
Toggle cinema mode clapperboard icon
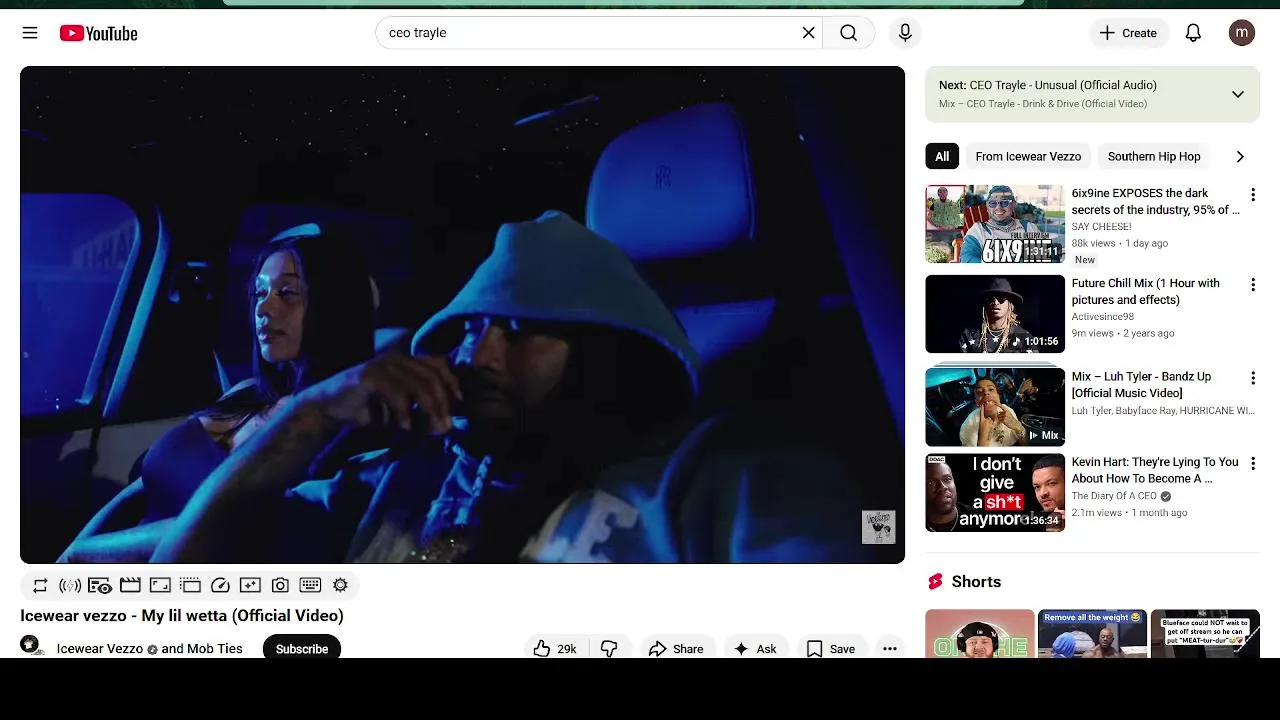(x=130, y=585)
